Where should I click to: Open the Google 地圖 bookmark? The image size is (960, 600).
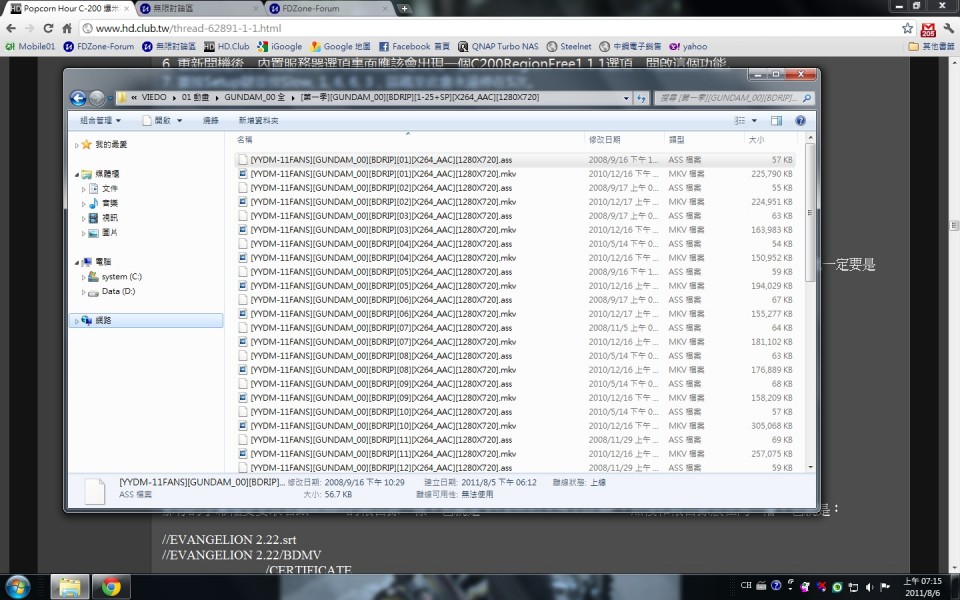click(x=340, y=47)
